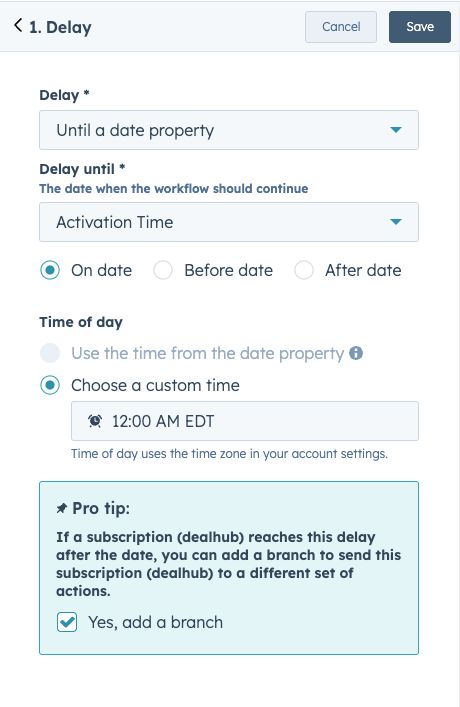Click the Until a date property text
The width and height of the screenshot is (460, 707).
135,130
